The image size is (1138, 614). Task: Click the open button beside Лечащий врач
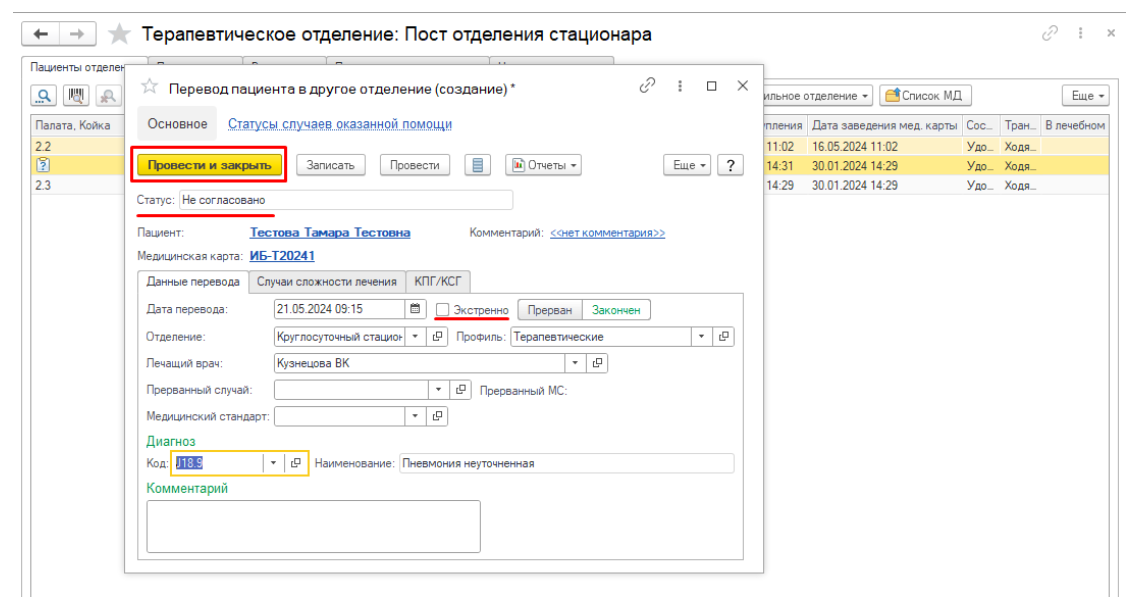pos(597,364)
